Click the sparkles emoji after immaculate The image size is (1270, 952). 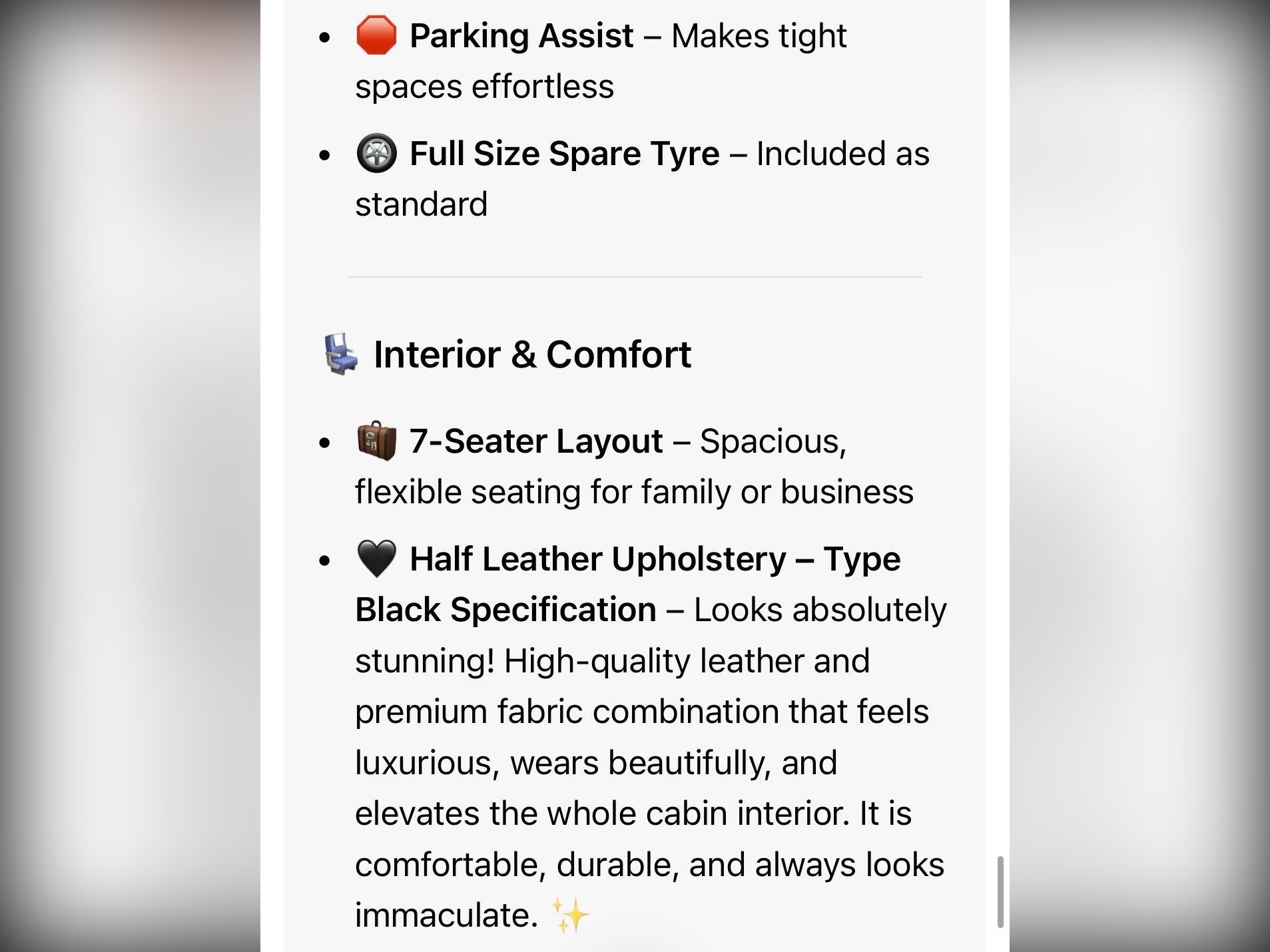tap(571, 915)
